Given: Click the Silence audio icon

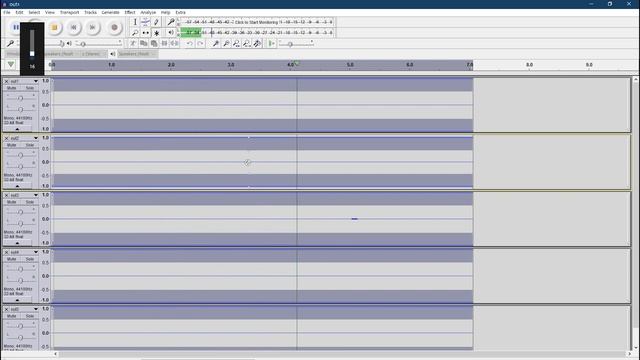Looking at the screenshot, I should coord(174,43).
